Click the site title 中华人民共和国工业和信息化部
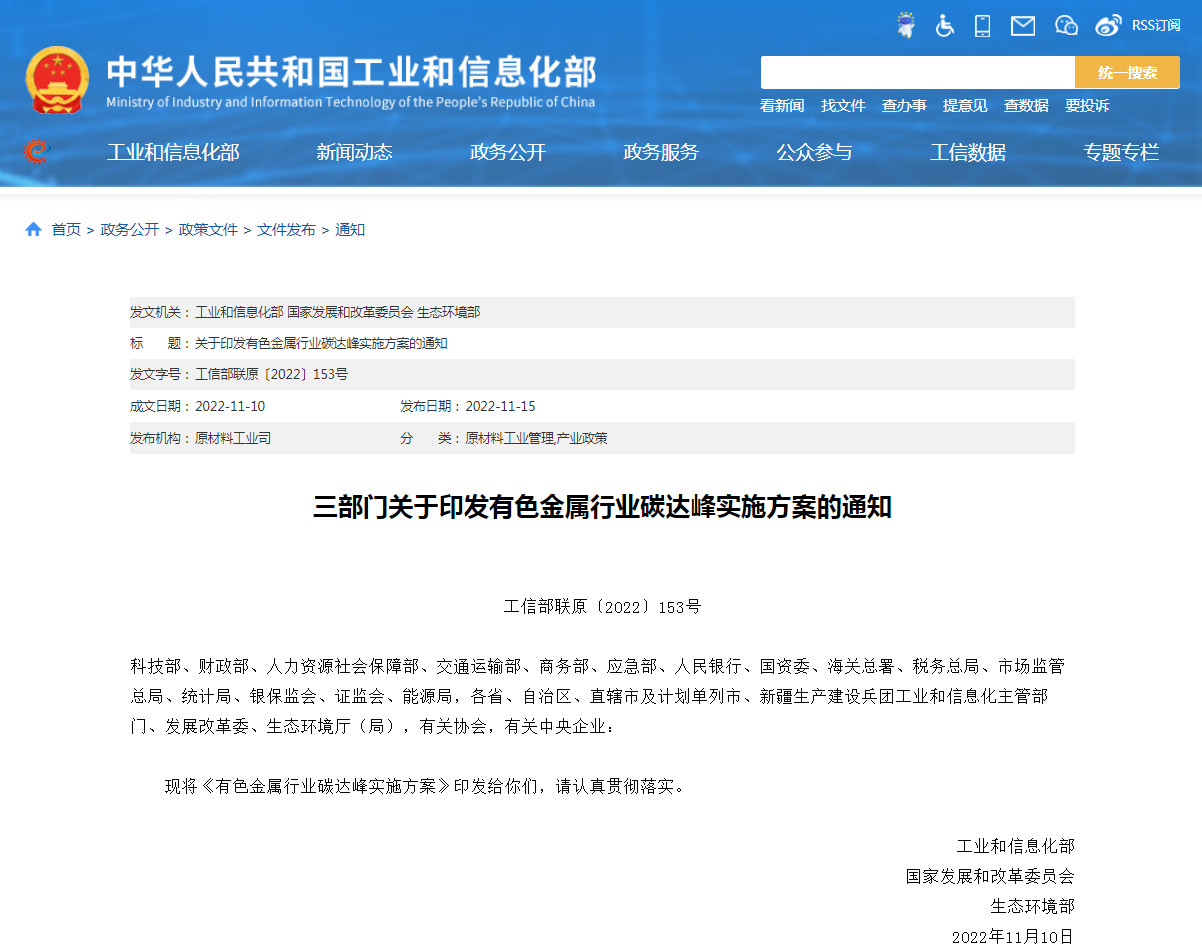The height and width of the screenshot is (951, 1202). (352, 71)
